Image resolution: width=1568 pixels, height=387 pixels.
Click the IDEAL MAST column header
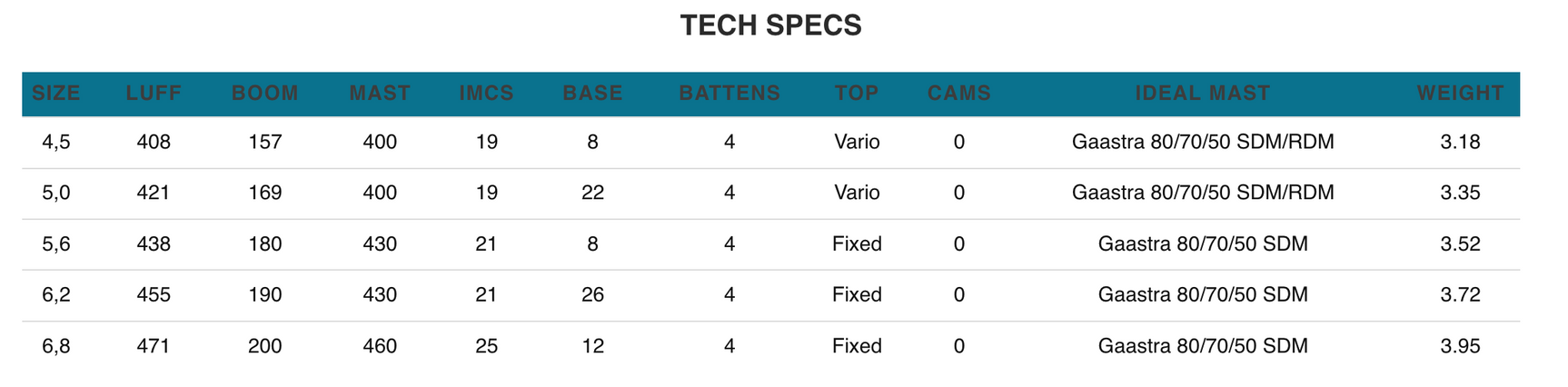click(1203, 94)
